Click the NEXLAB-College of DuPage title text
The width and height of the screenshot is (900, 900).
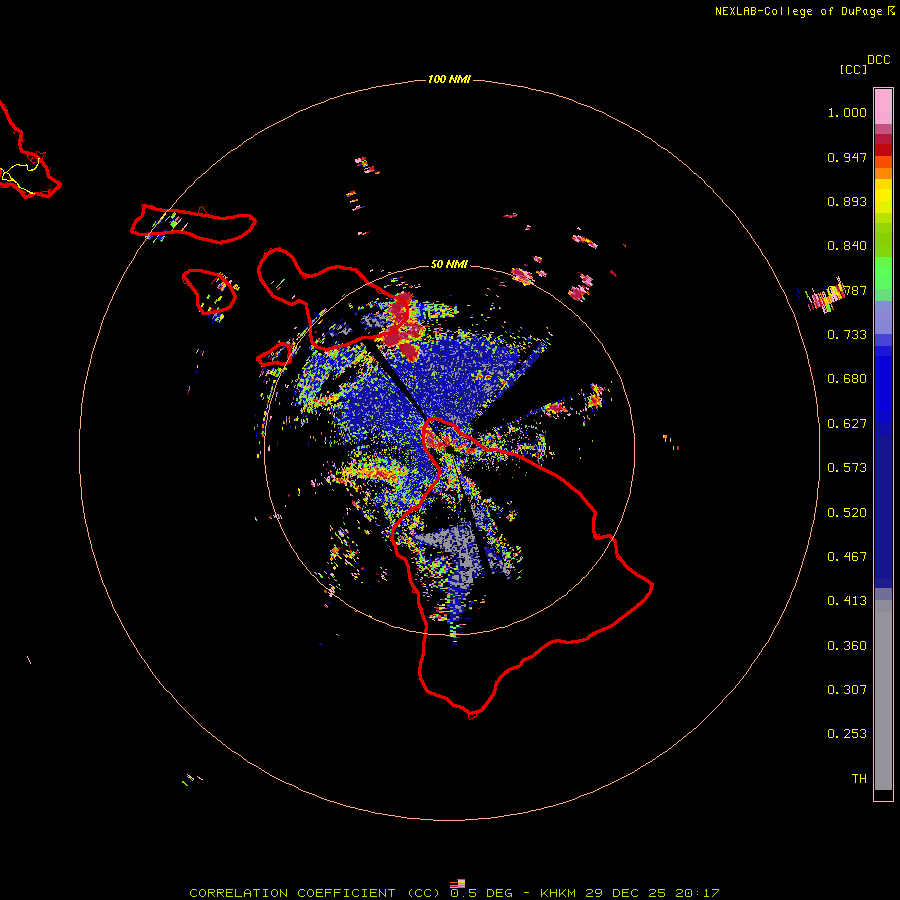click(798, 11)
